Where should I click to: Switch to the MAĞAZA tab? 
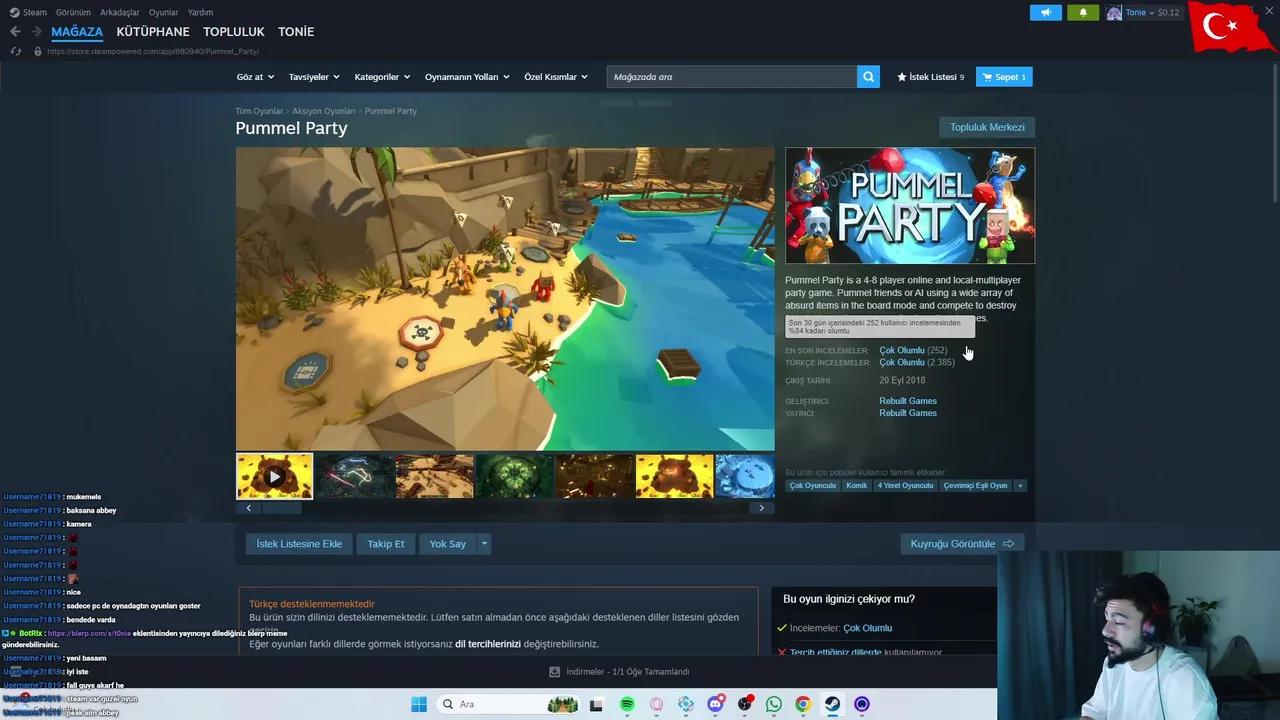(77, 32)
